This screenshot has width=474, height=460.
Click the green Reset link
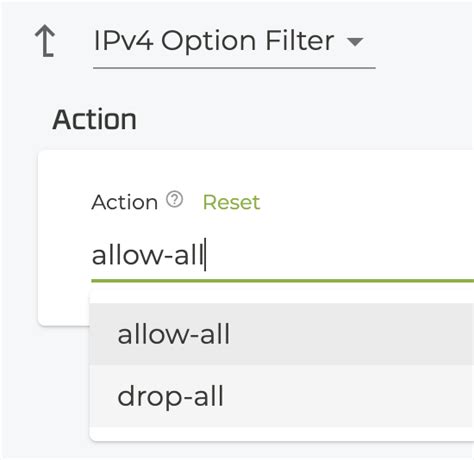coord(231,202)
